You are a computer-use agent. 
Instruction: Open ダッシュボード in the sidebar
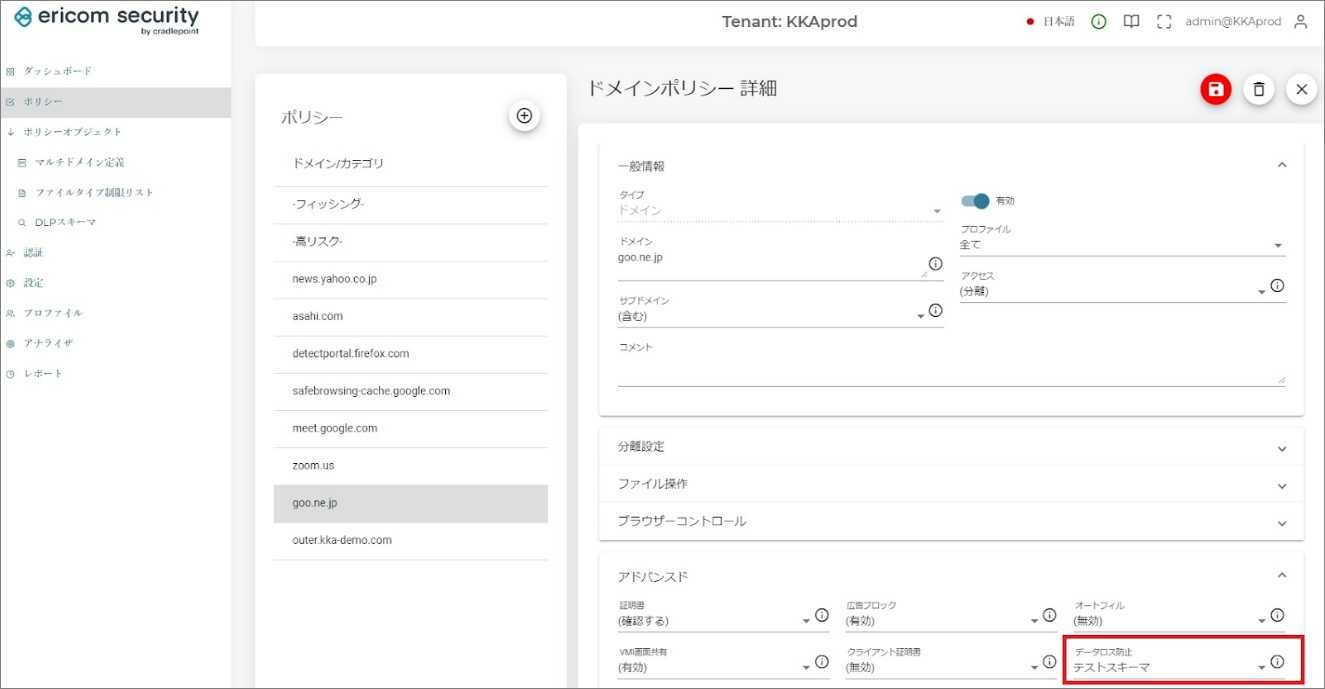point(58,71)
